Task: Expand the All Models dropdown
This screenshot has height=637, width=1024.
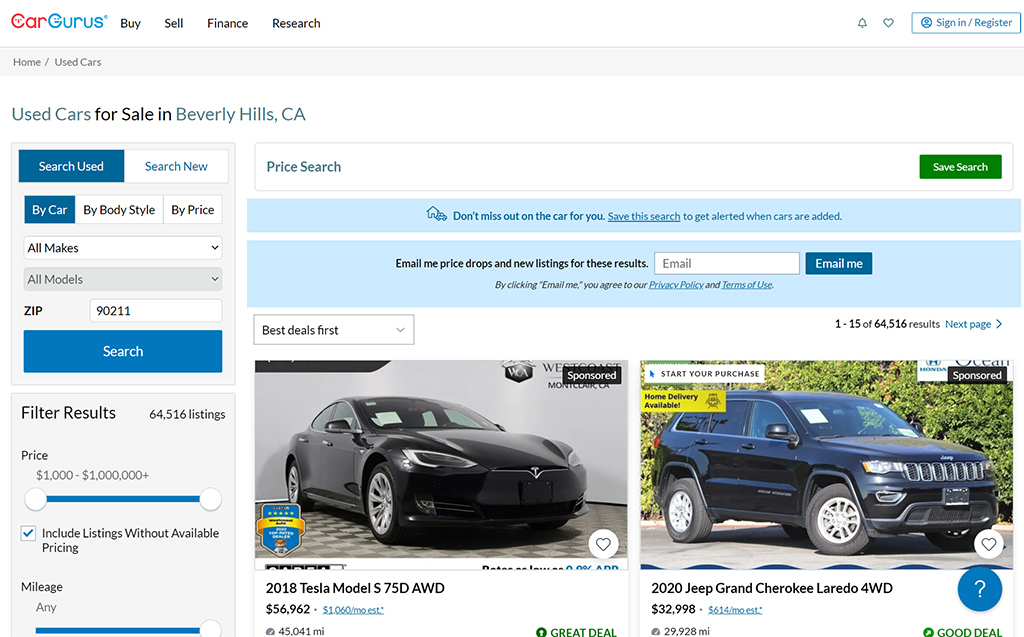Action: [123, 279]
